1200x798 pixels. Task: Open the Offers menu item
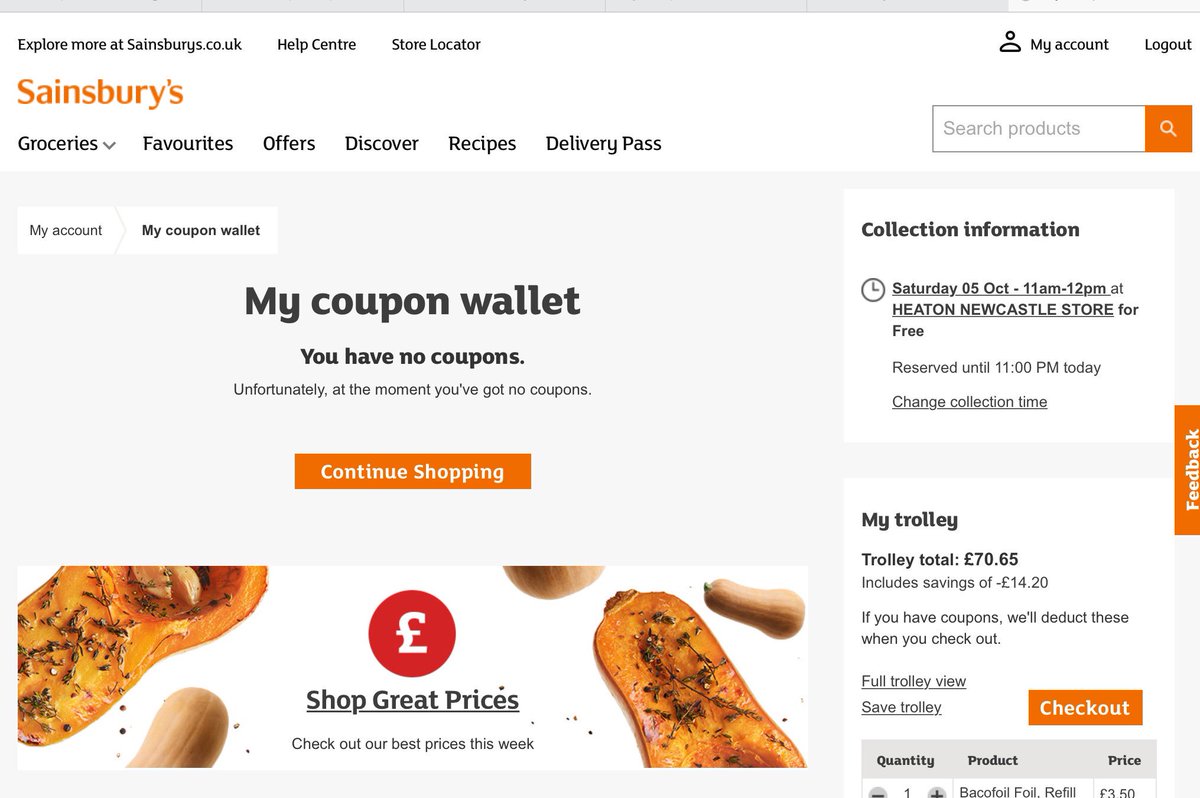click(x=289, y=144)
